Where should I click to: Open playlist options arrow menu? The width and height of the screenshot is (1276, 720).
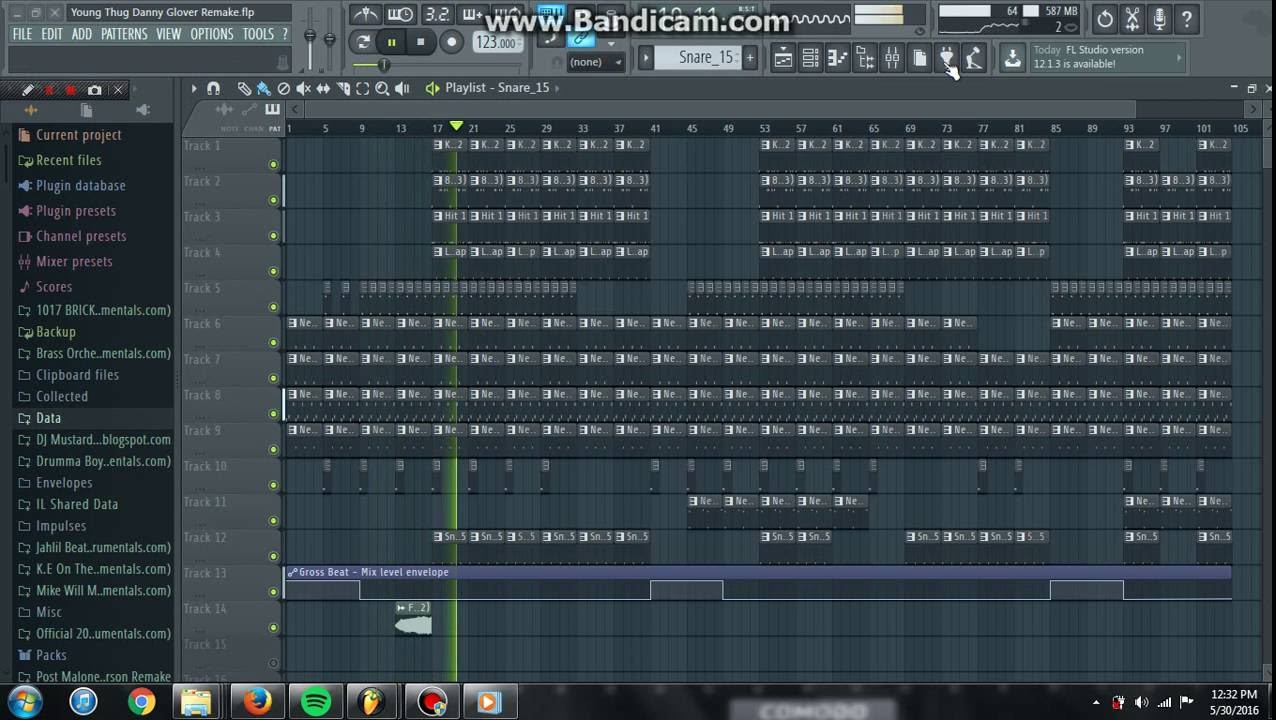(x=194, y=88)
